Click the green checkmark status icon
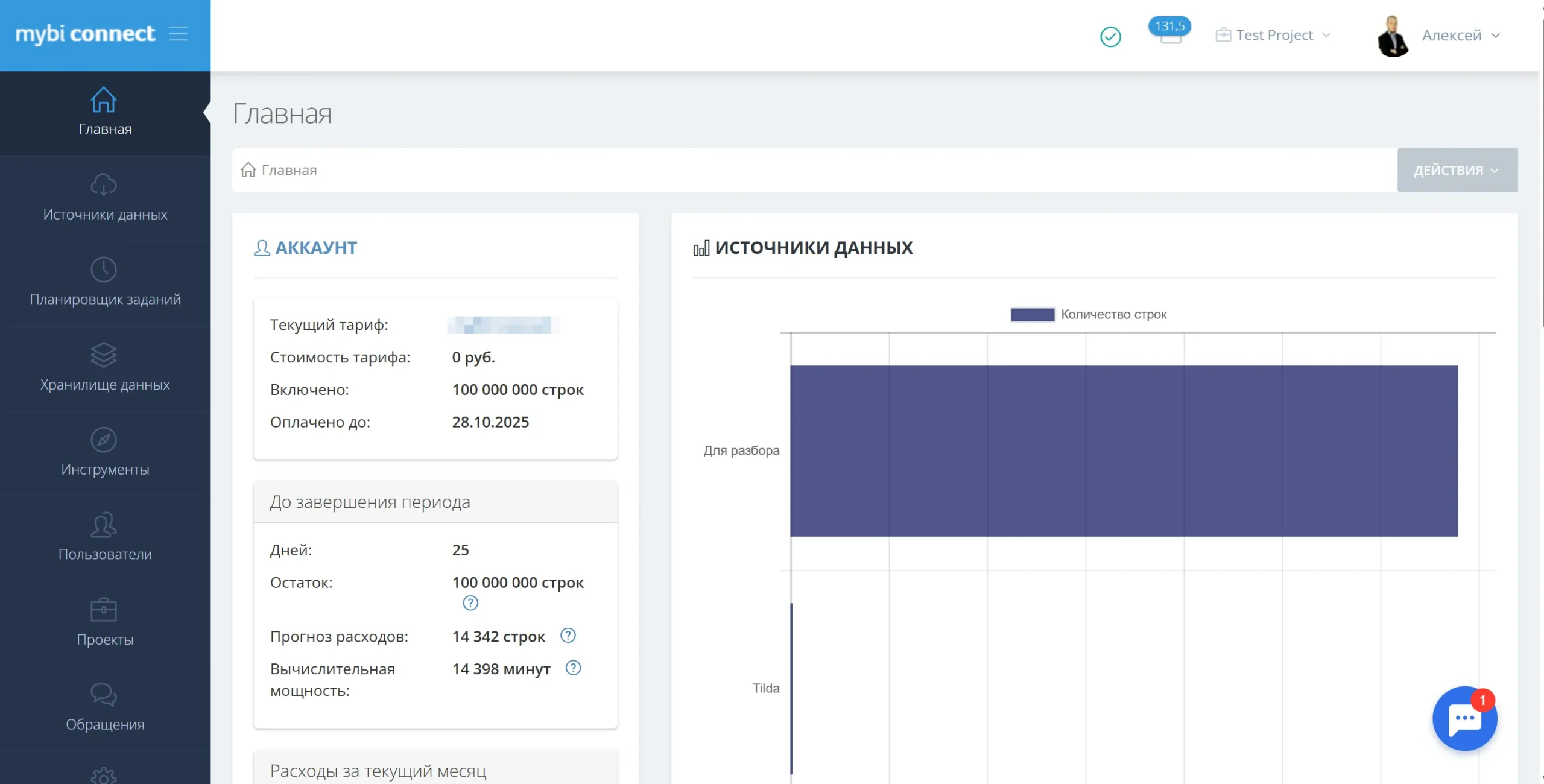The width and height of the screenshot is (1544, 784). coord(1110,37)
